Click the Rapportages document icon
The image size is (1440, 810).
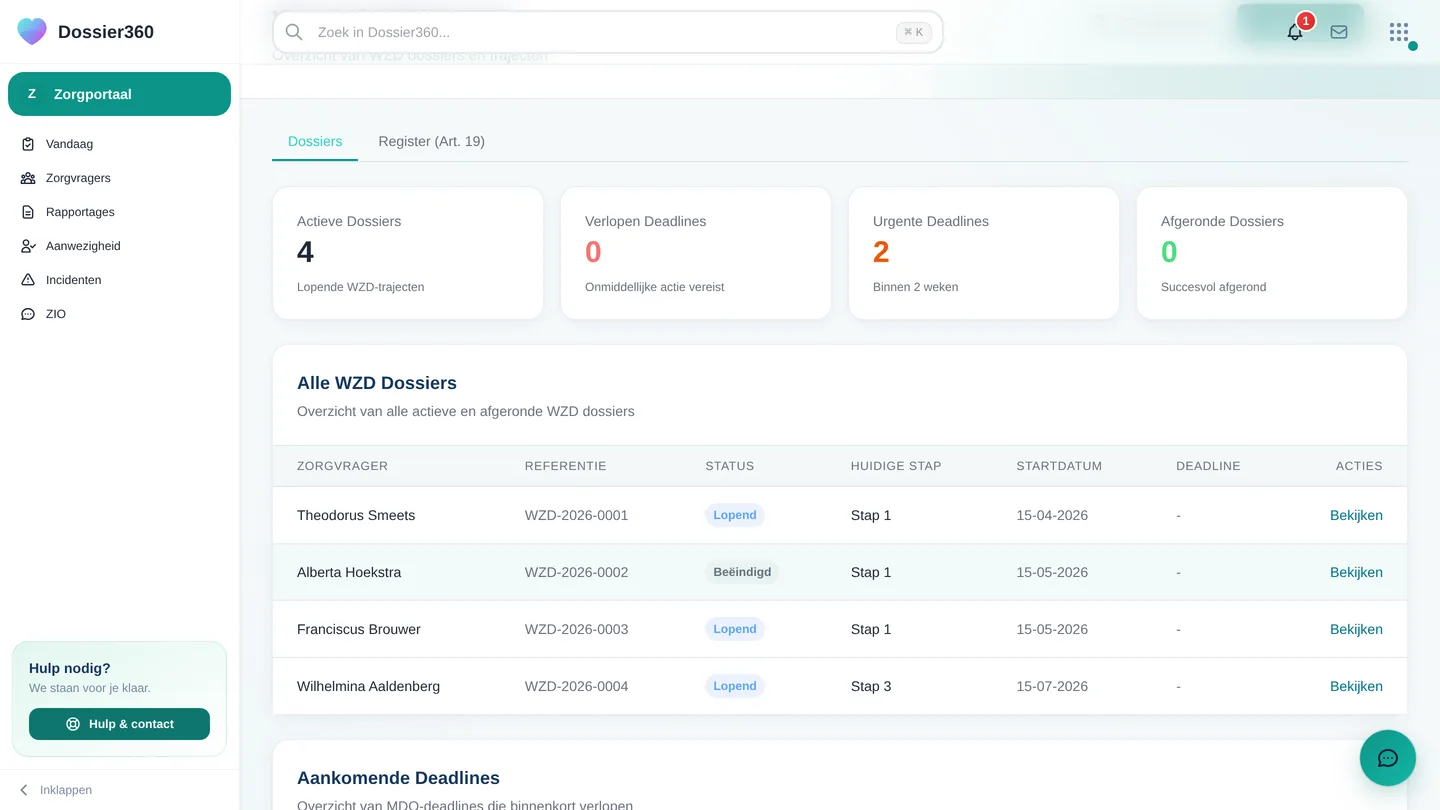pos(28,212)
